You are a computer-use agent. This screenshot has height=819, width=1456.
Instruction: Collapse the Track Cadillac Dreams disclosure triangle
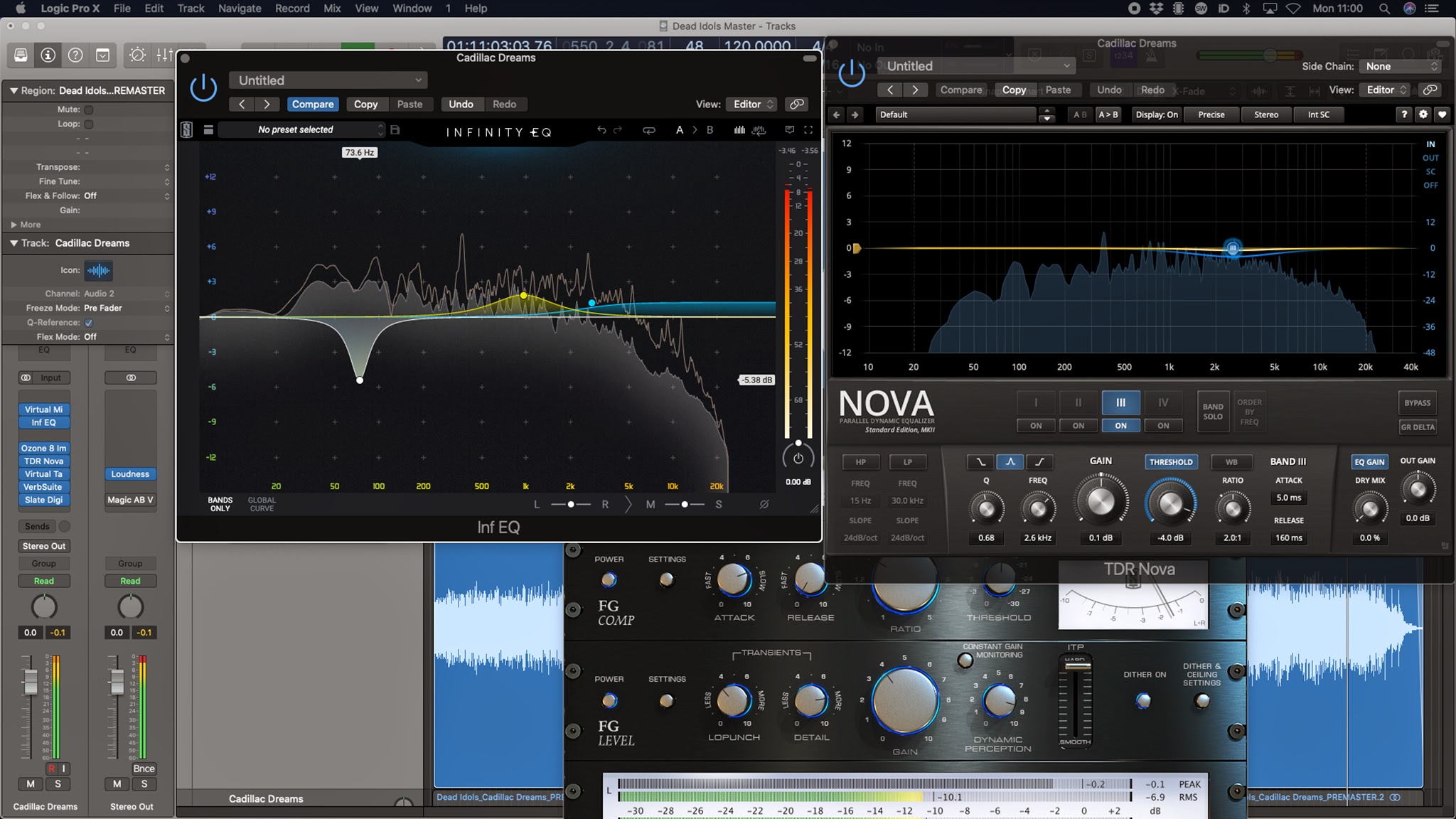click(14, 243)
